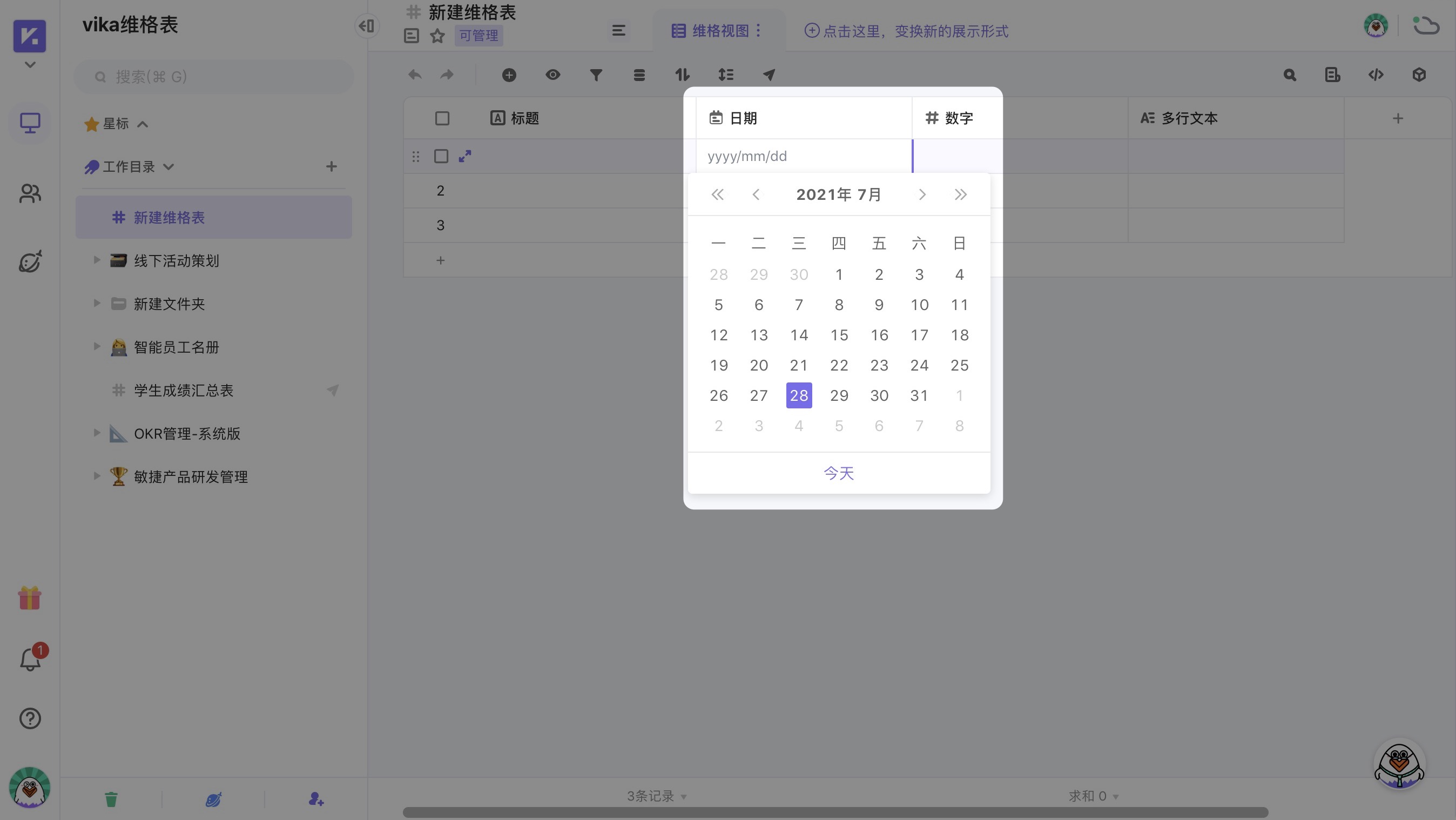This screenshot has width=1456, height=820.
Task: Collapse the 工作目录 section chevron
Action: pyautogui.click(x=168, y=167)
